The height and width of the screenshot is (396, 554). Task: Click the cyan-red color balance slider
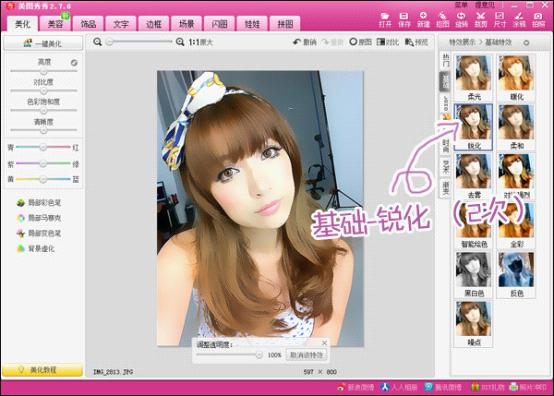coord(43,147)
